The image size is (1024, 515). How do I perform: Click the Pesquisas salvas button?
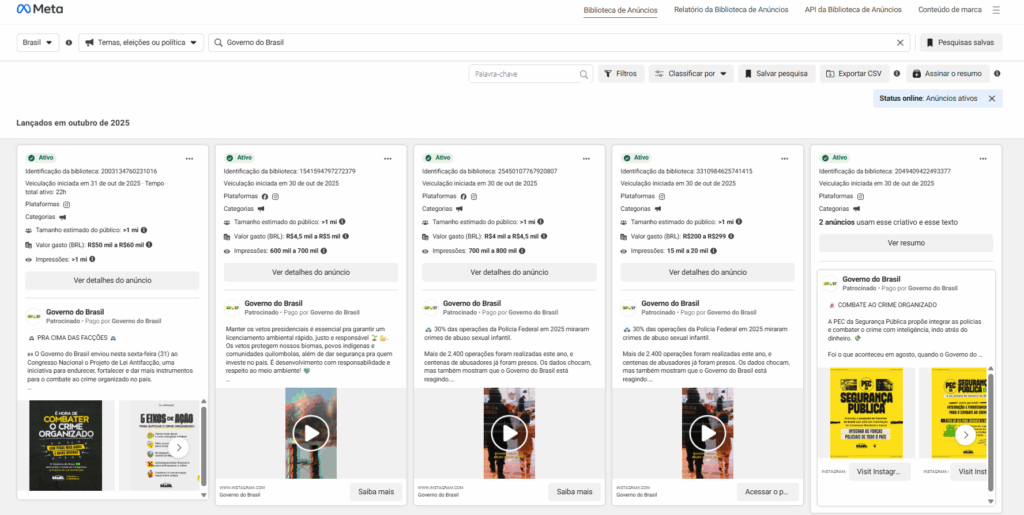pyautogui.click(x=959, y=43)
